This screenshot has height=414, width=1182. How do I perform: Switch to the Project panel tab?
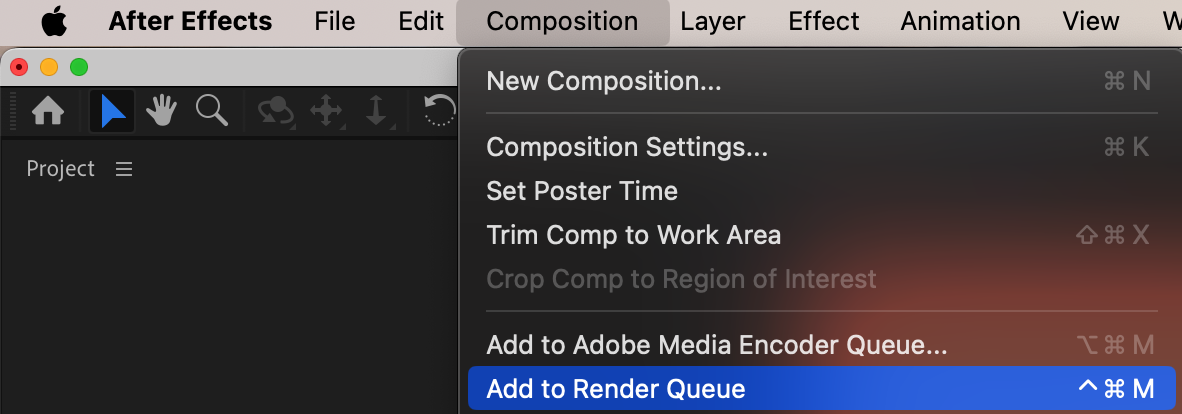[61, 169]
